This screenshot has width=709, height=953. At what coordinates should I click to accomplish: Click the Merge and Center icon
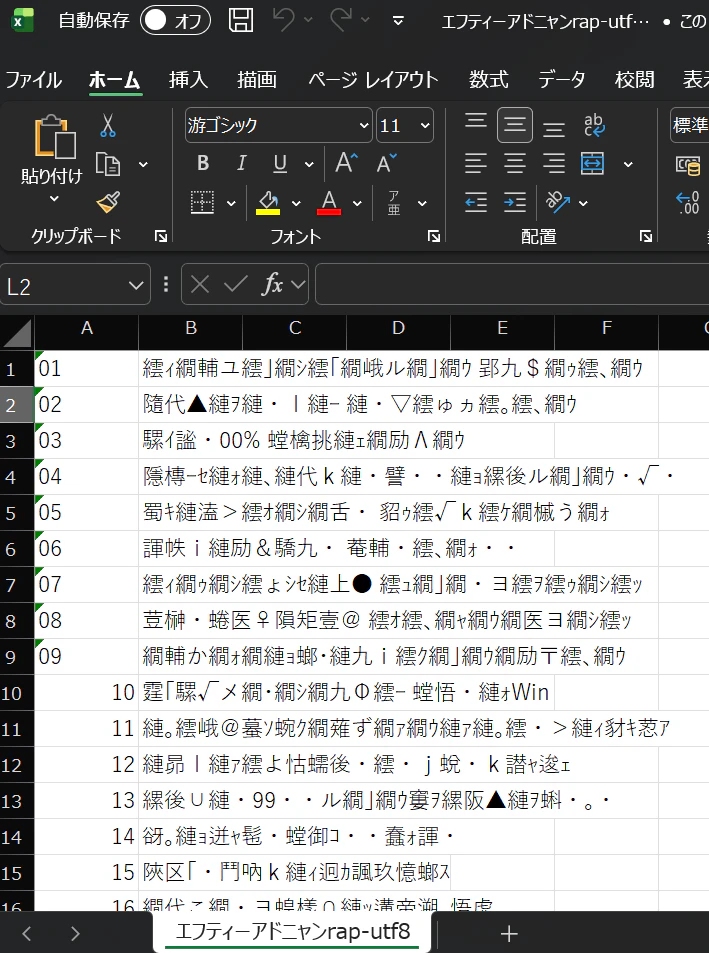click(592, 163)
